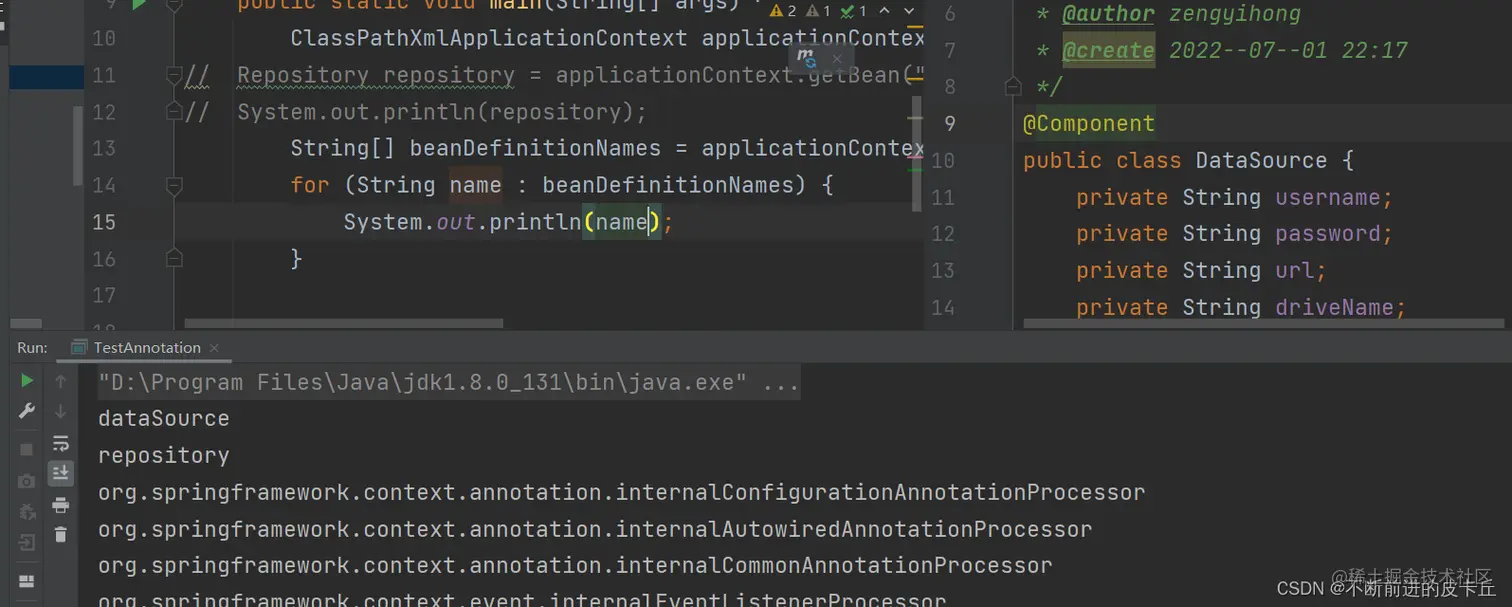Image resolution: width=1512 pixels, height=607 pixels.
Task: Click the url field declaration
Action: [1201, 270]
